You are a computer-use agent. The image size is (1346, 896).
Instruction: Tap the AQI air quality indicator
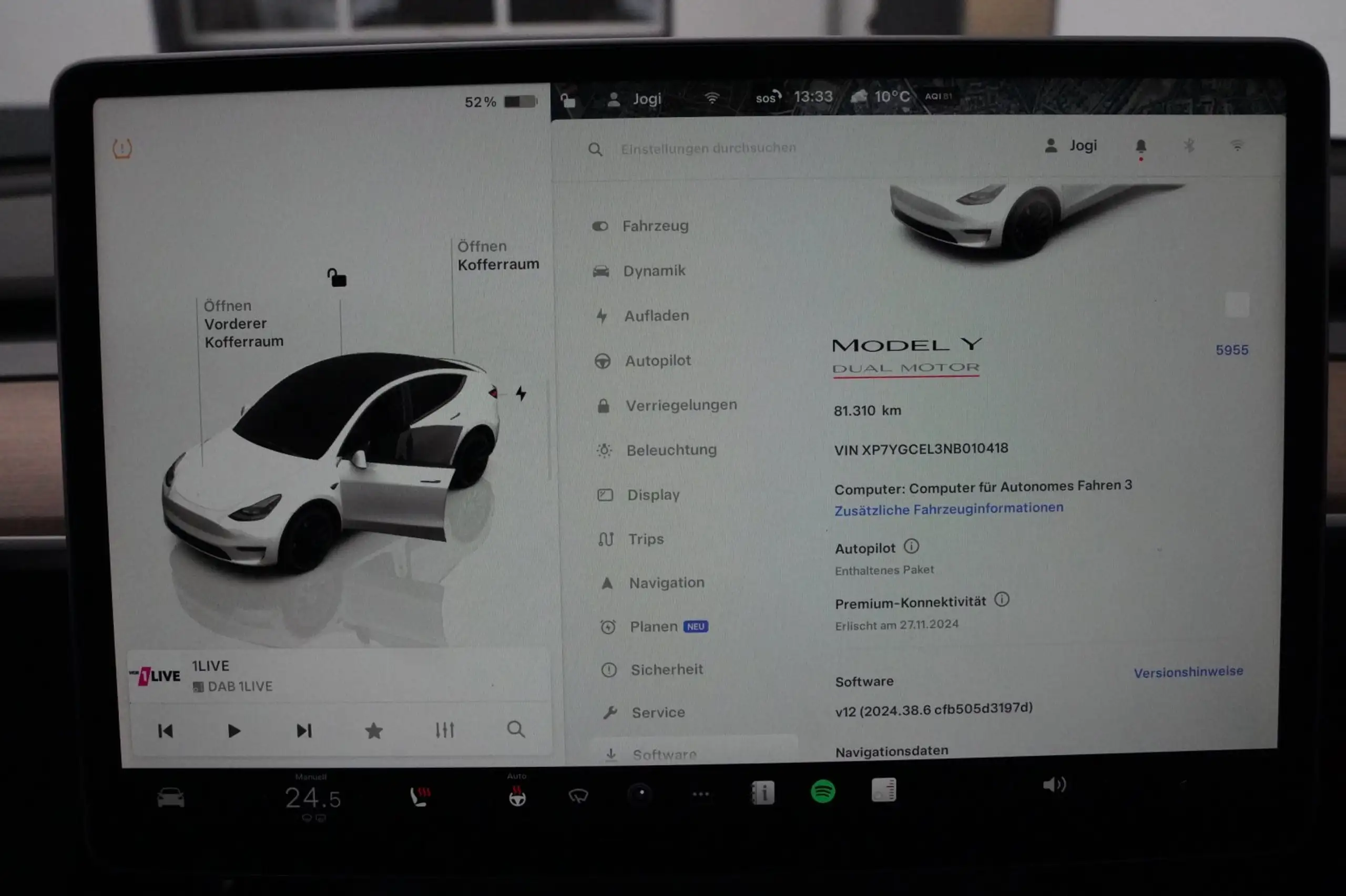pos(939,96)
